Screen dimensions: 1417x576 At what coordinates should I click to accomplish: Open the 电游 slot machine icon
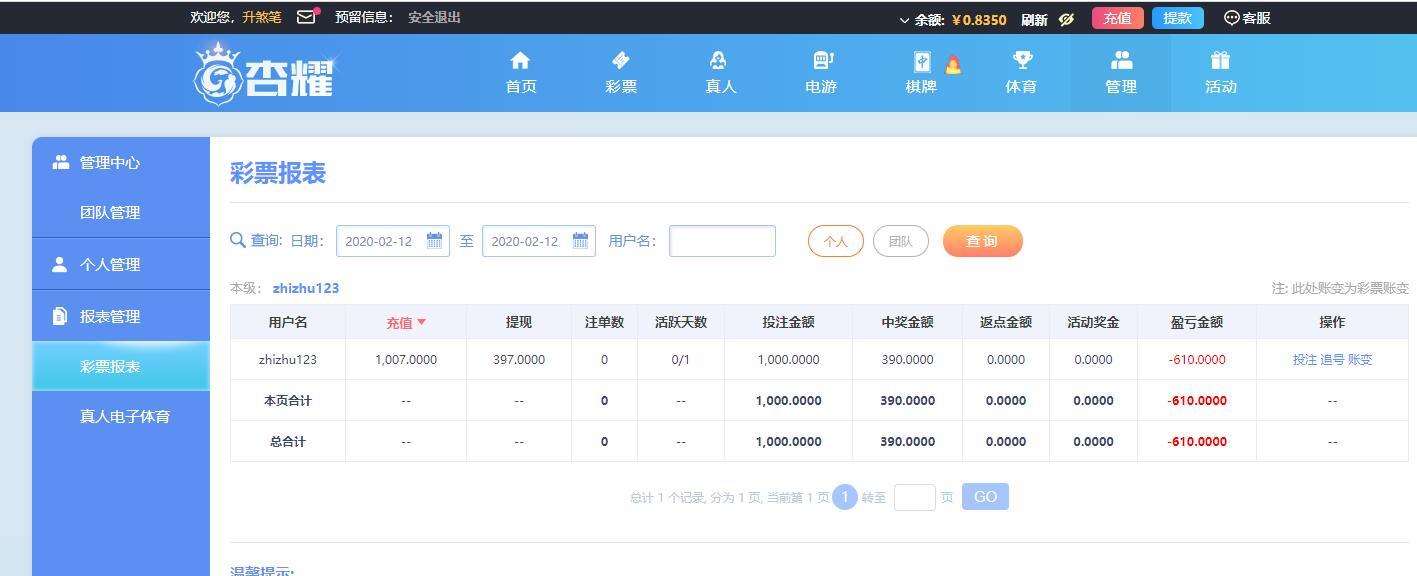click(821, 61)
